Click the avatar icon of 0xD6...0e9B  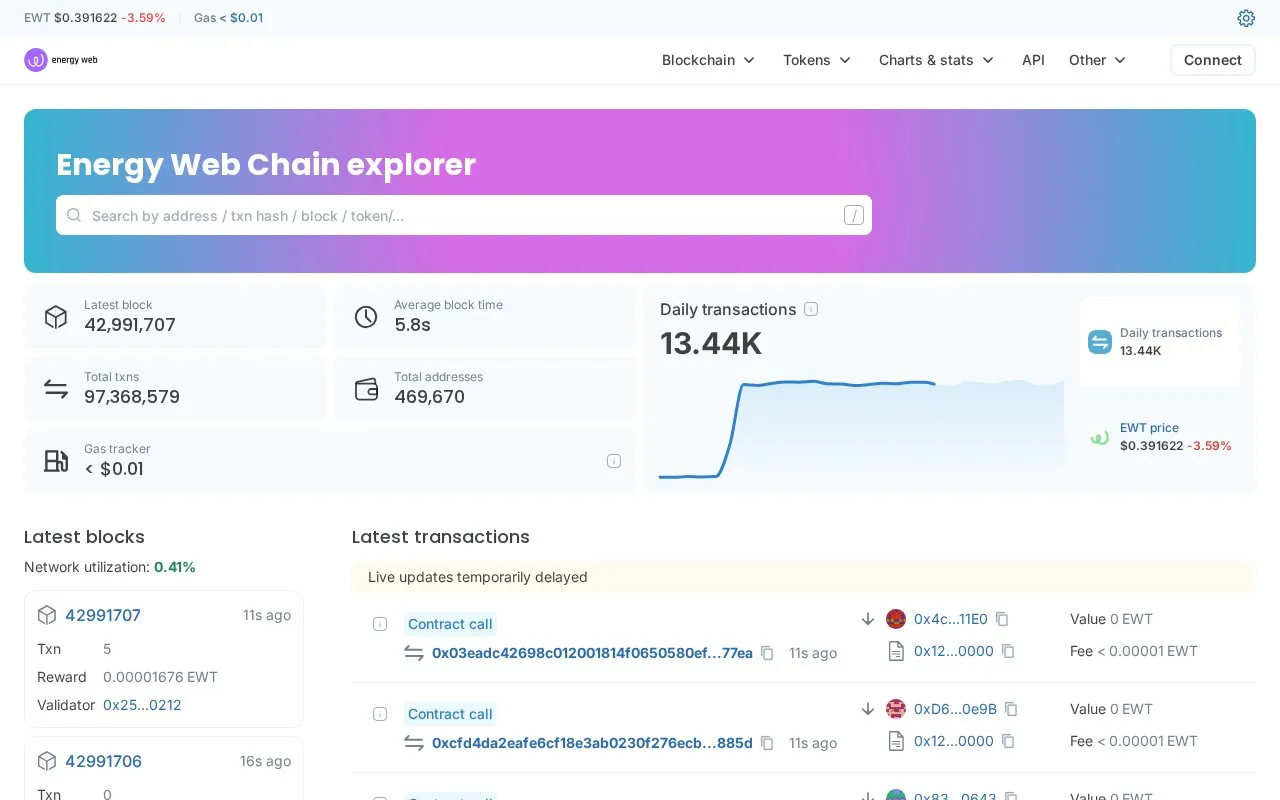(x=896, y=709)
